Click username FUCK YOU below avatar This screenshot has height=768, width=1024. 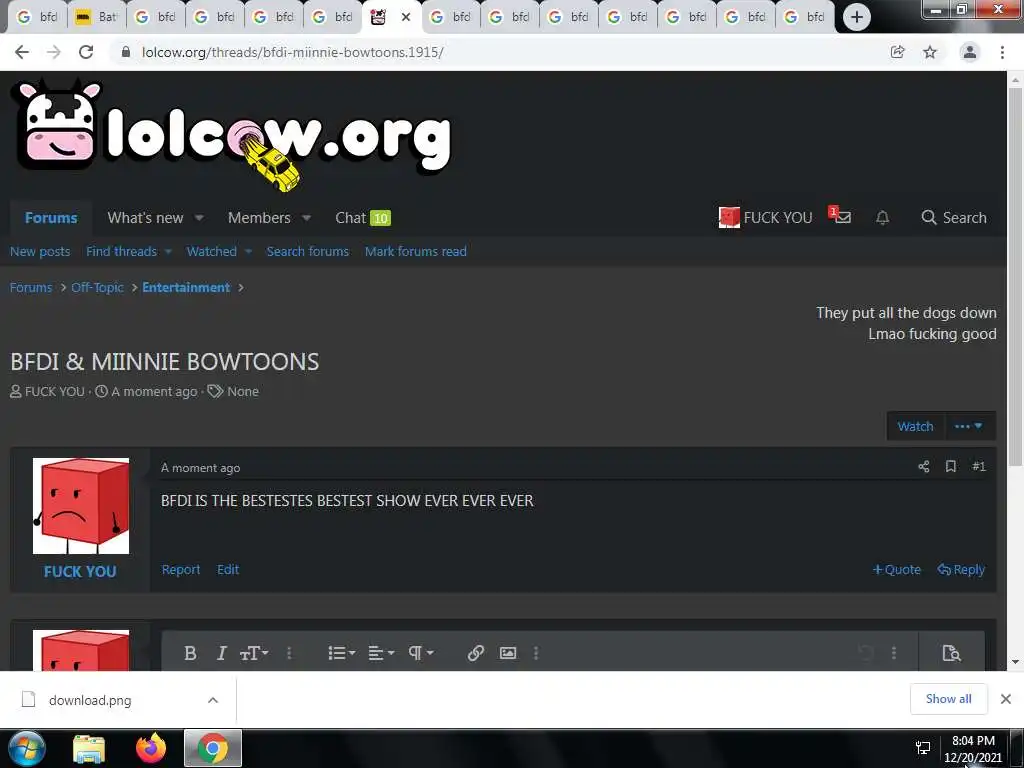pyautogui.click(x=80, y=571)
